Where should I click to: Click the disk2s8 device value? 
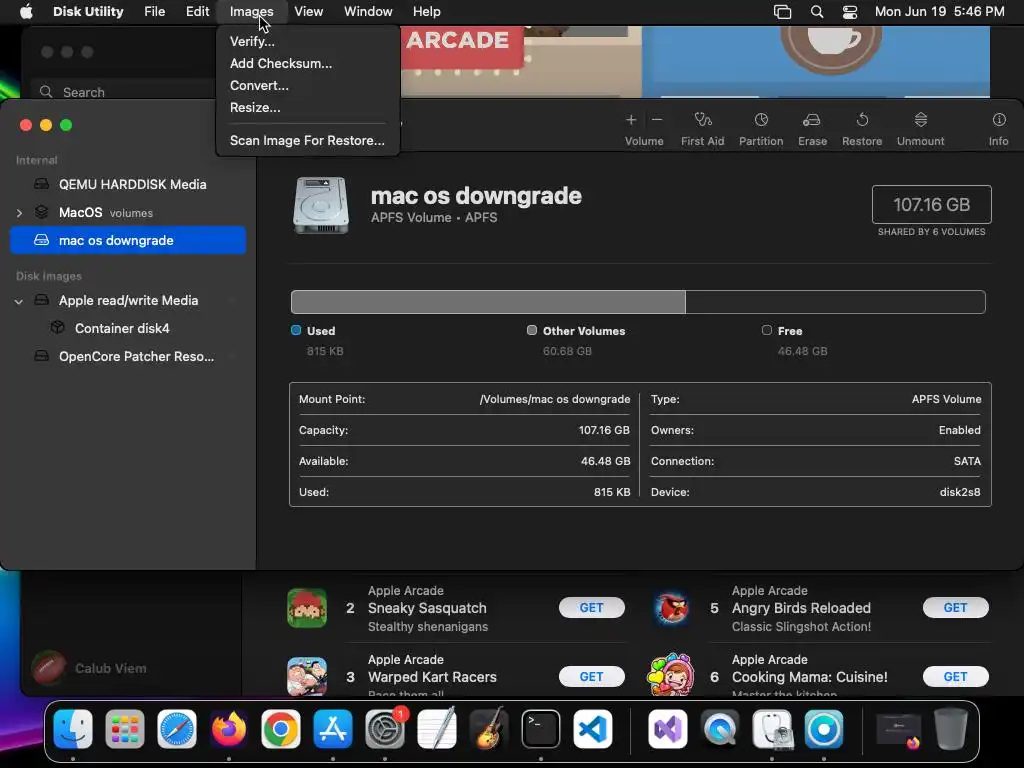coord(960,492)
